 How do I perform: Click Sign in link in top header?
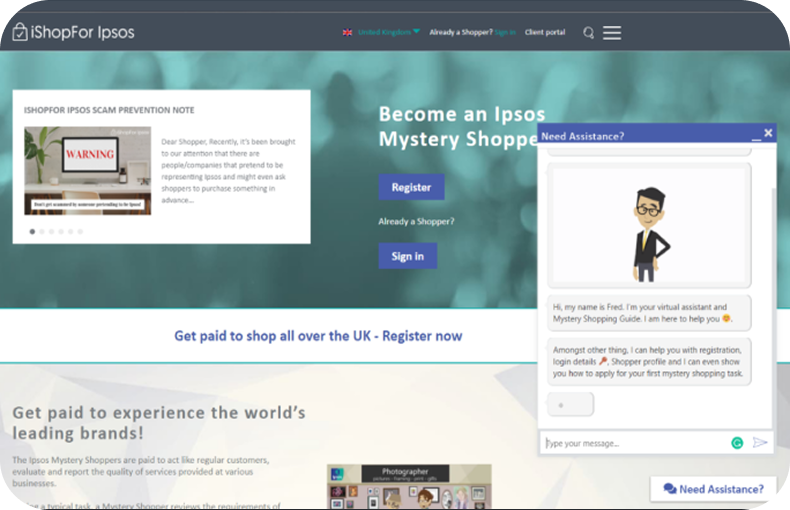tap(505, 32)
